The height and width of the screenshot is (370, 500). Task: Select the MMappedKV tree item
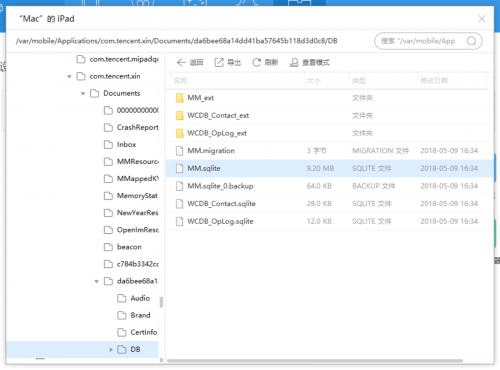(x=138, y=179)
